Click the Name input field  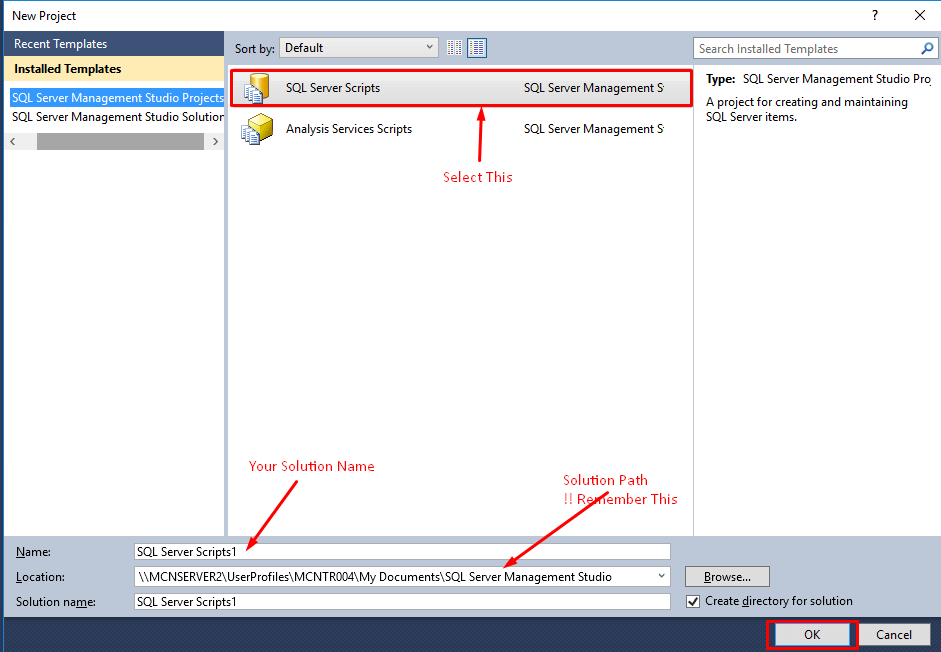point(400,551)
